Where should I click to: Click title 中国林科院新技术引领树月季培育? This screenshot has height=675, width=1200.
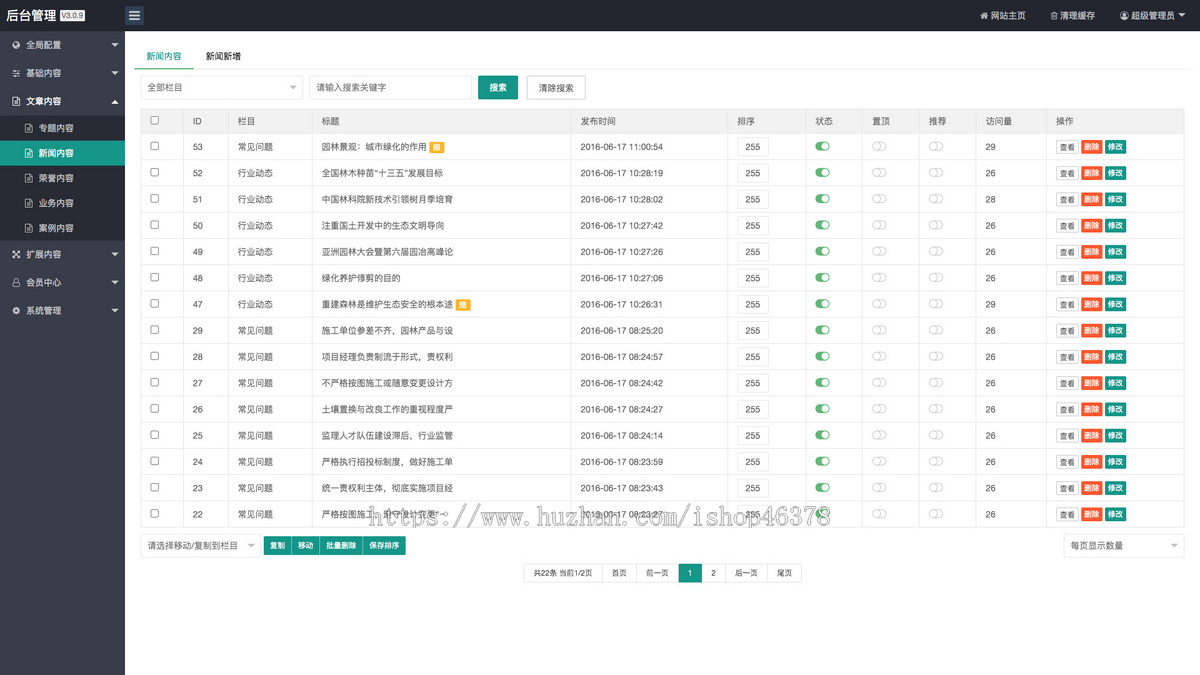coord(388,199)
